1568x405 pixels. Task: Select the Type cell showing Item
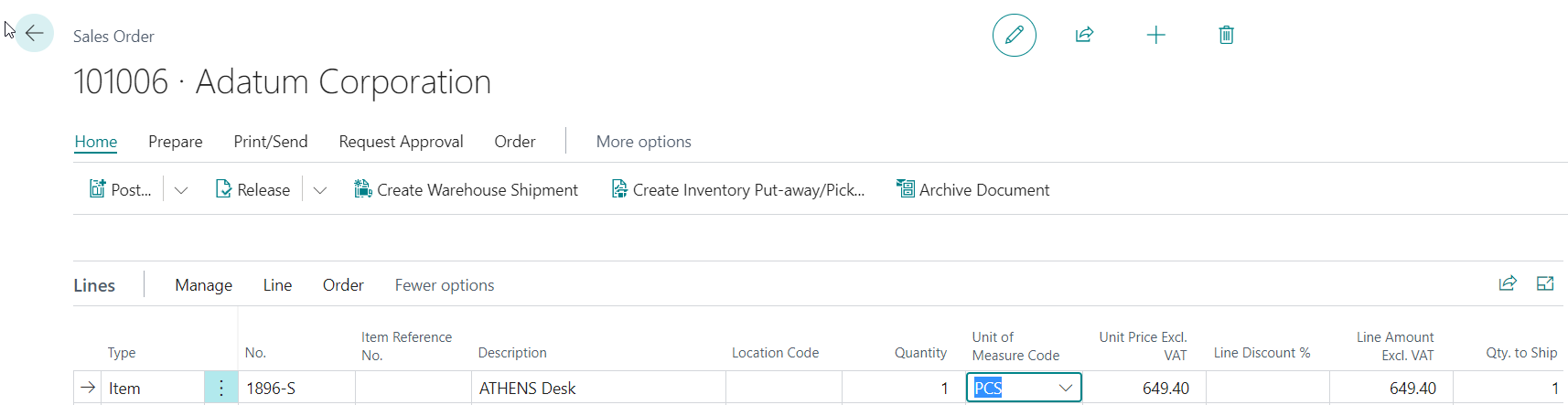153,388
